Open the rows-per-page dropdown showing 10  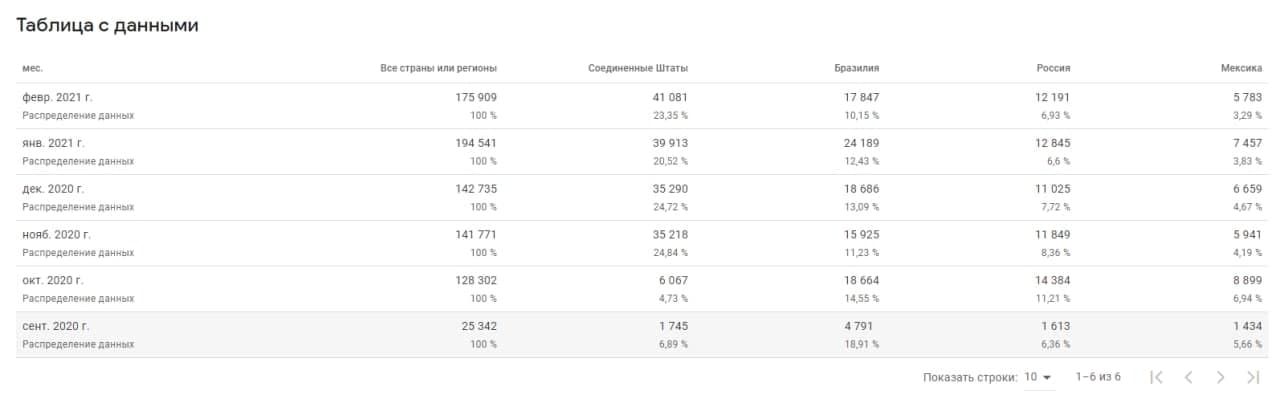tap(1038, 377)
